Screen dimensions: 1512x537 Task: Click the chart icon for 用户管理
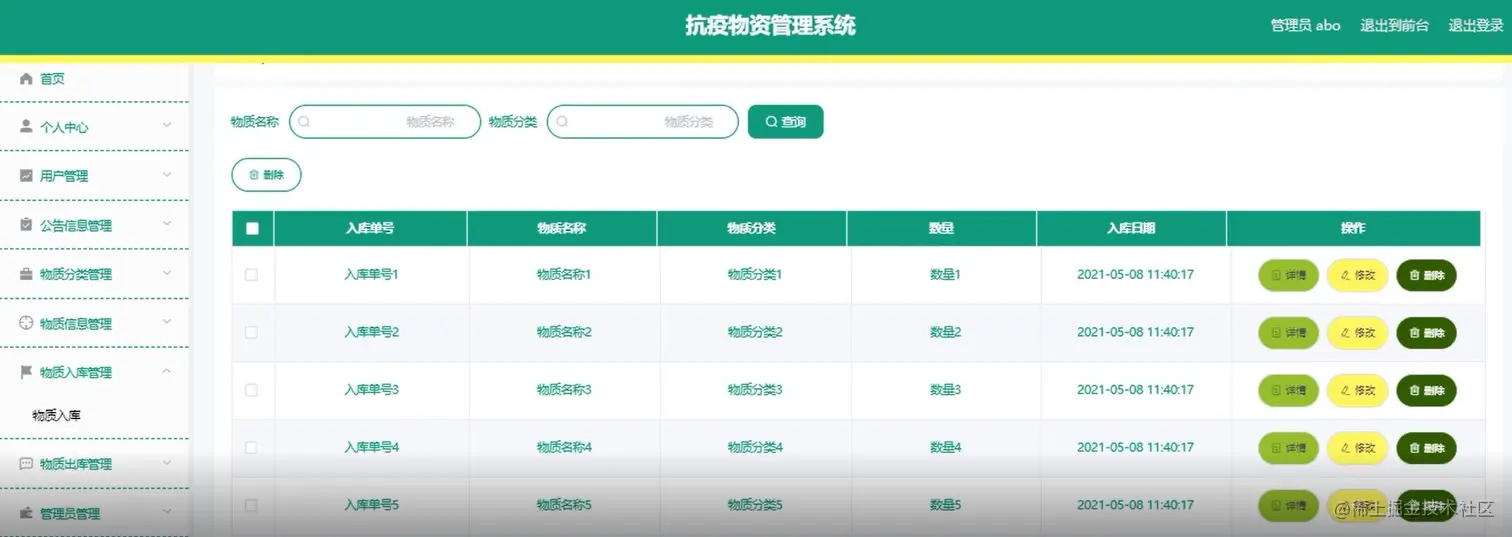(27, 175)
